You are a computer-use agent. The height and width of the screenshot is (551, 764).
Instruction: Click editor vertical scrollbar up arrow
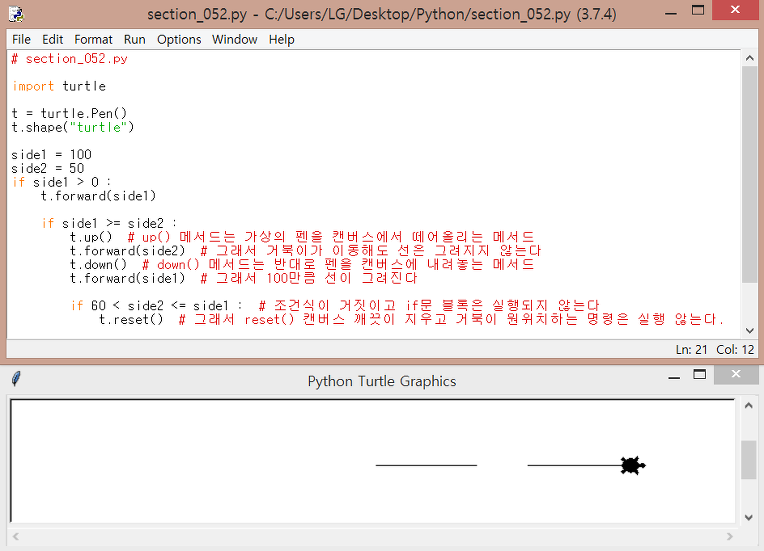[x=749, y=58]
